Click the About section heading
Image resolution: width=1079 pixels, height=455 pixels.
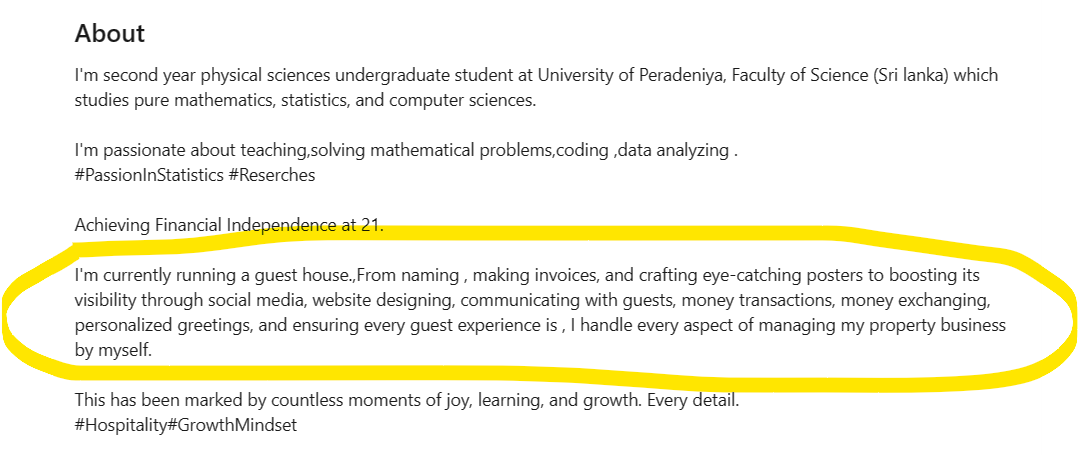[x=109, y=33]
